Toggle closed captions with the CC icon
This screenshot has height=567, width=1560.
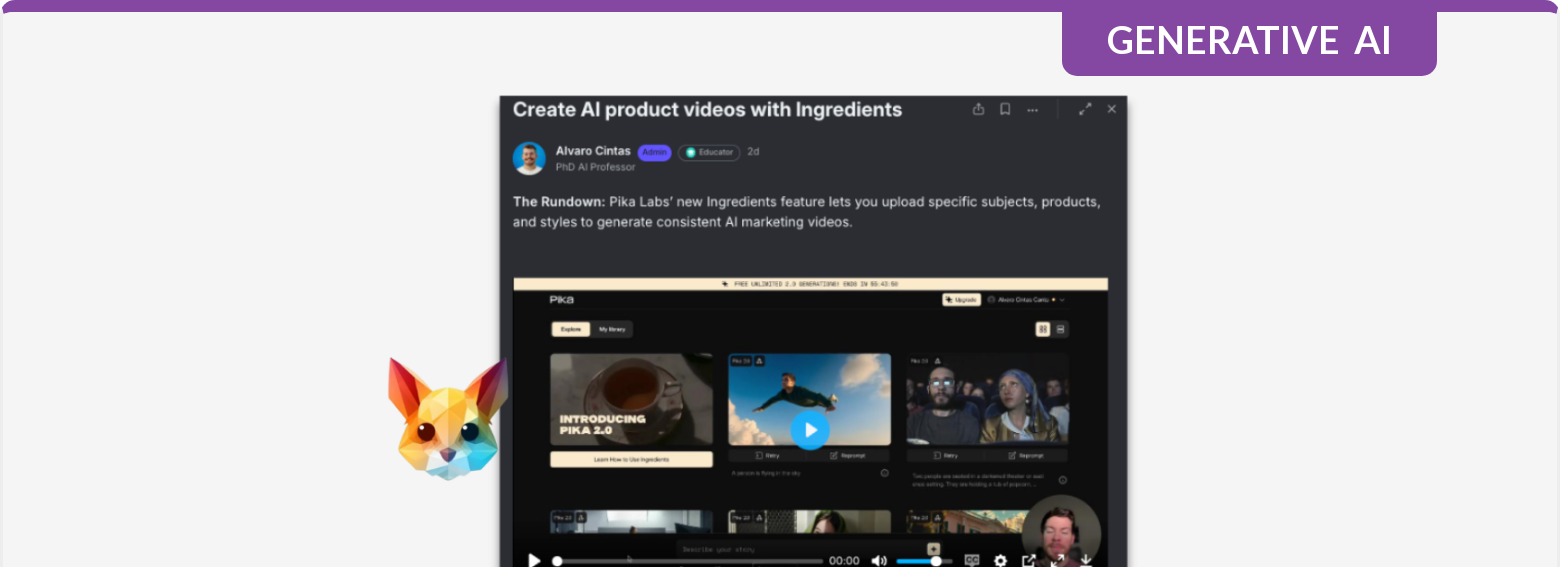(x=972, y=561)
